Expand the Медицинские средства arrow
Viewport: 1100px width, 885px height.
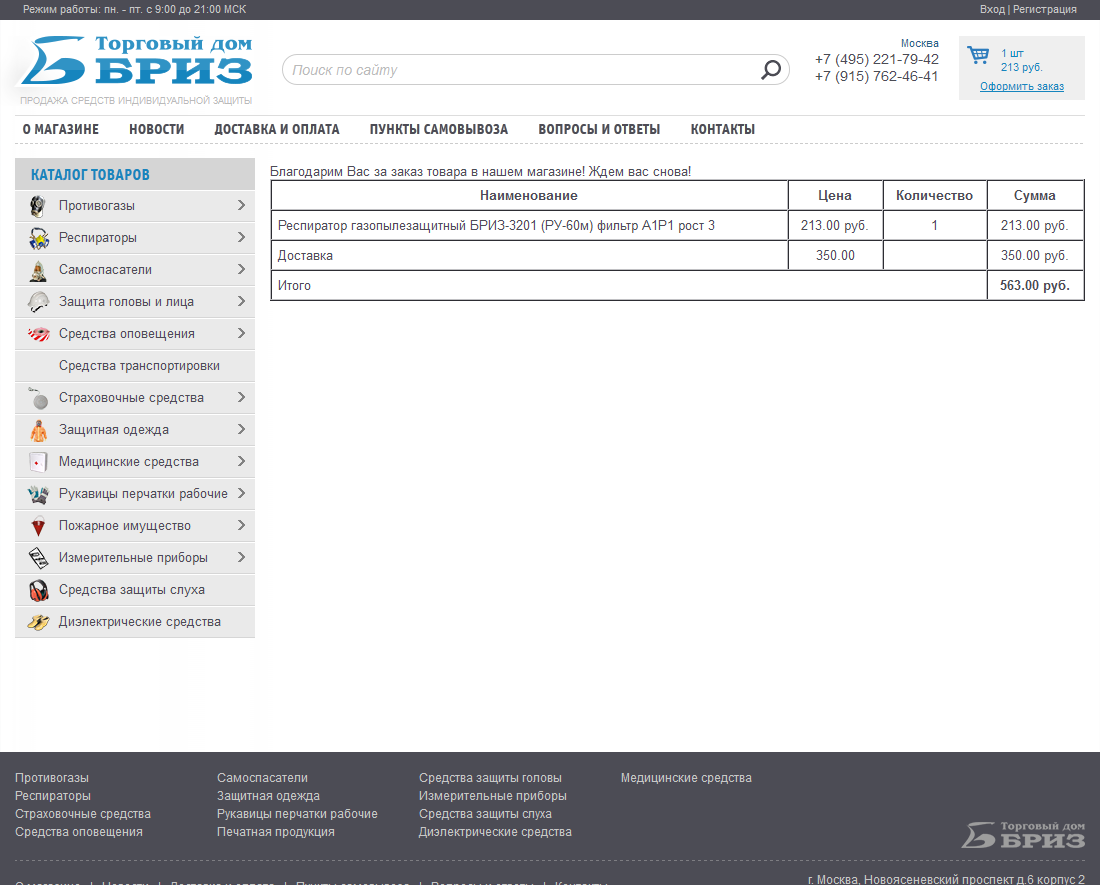pyautogui.click(x=241, y=461)
